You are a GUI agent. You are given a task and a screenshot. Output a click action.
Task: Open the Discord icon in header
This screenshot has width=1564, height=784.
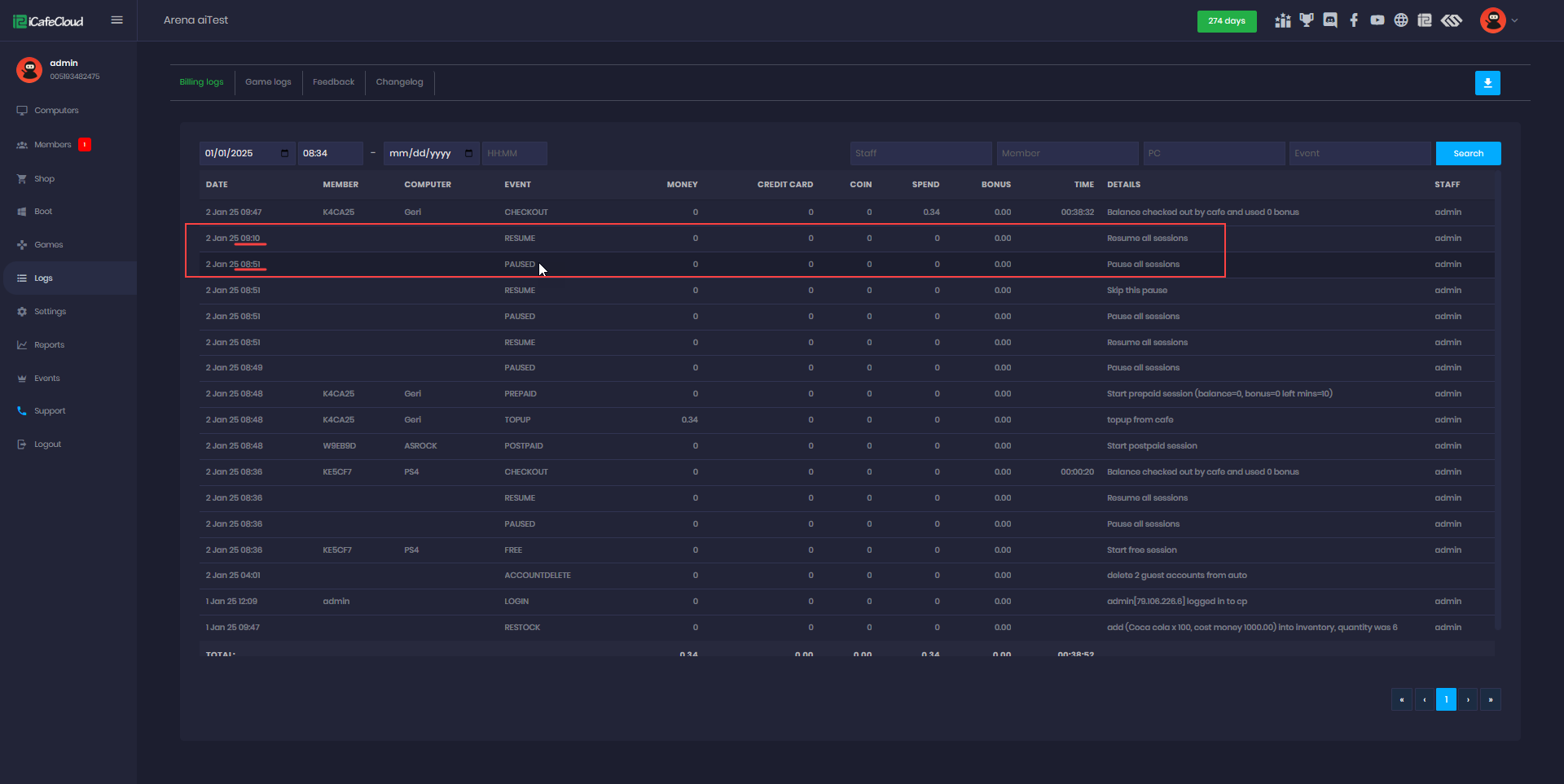[x=1330, y=20]
